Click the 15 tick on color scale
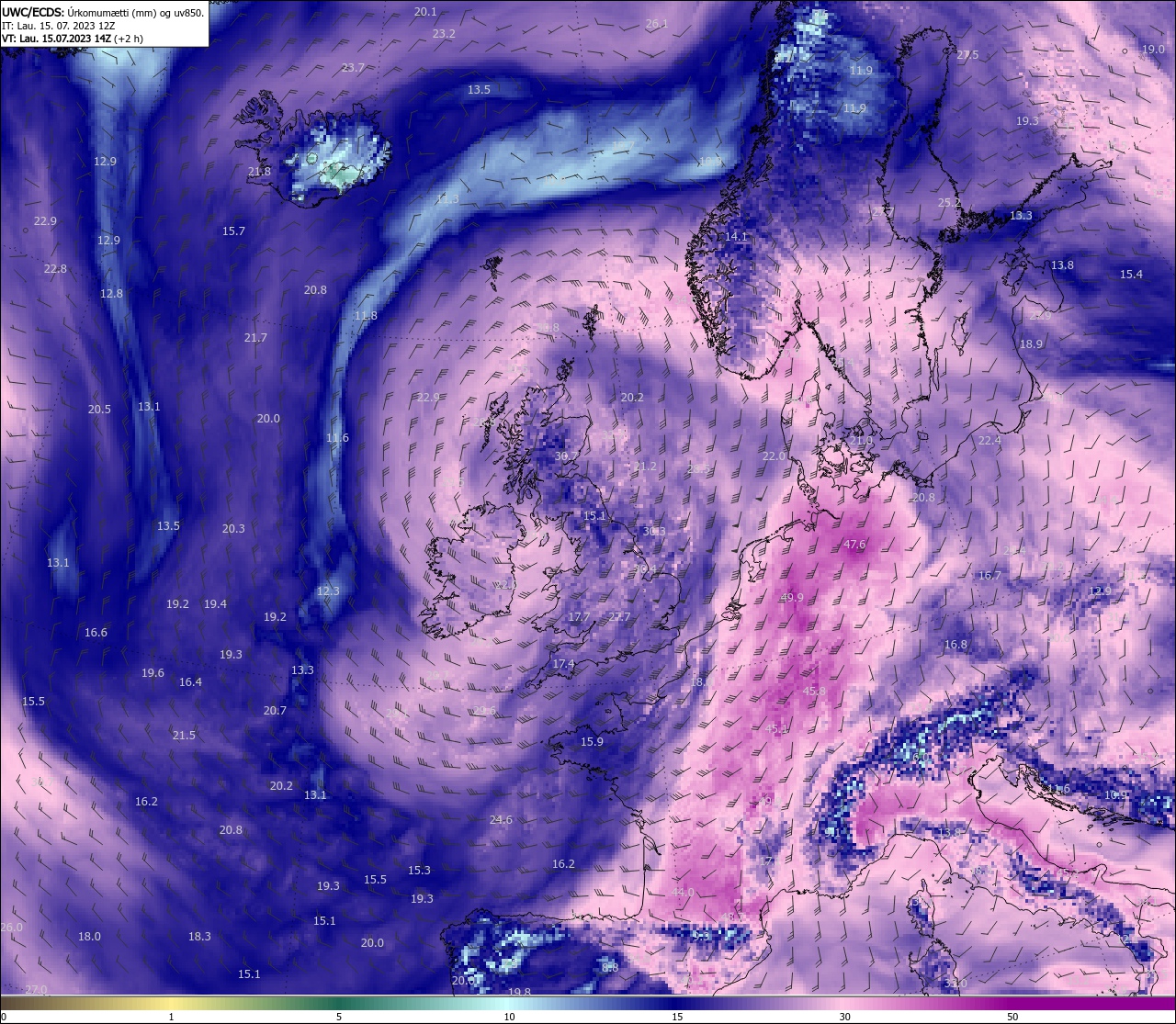The width and height of the screenshot is (1176, 1024). pos(677,1017)
